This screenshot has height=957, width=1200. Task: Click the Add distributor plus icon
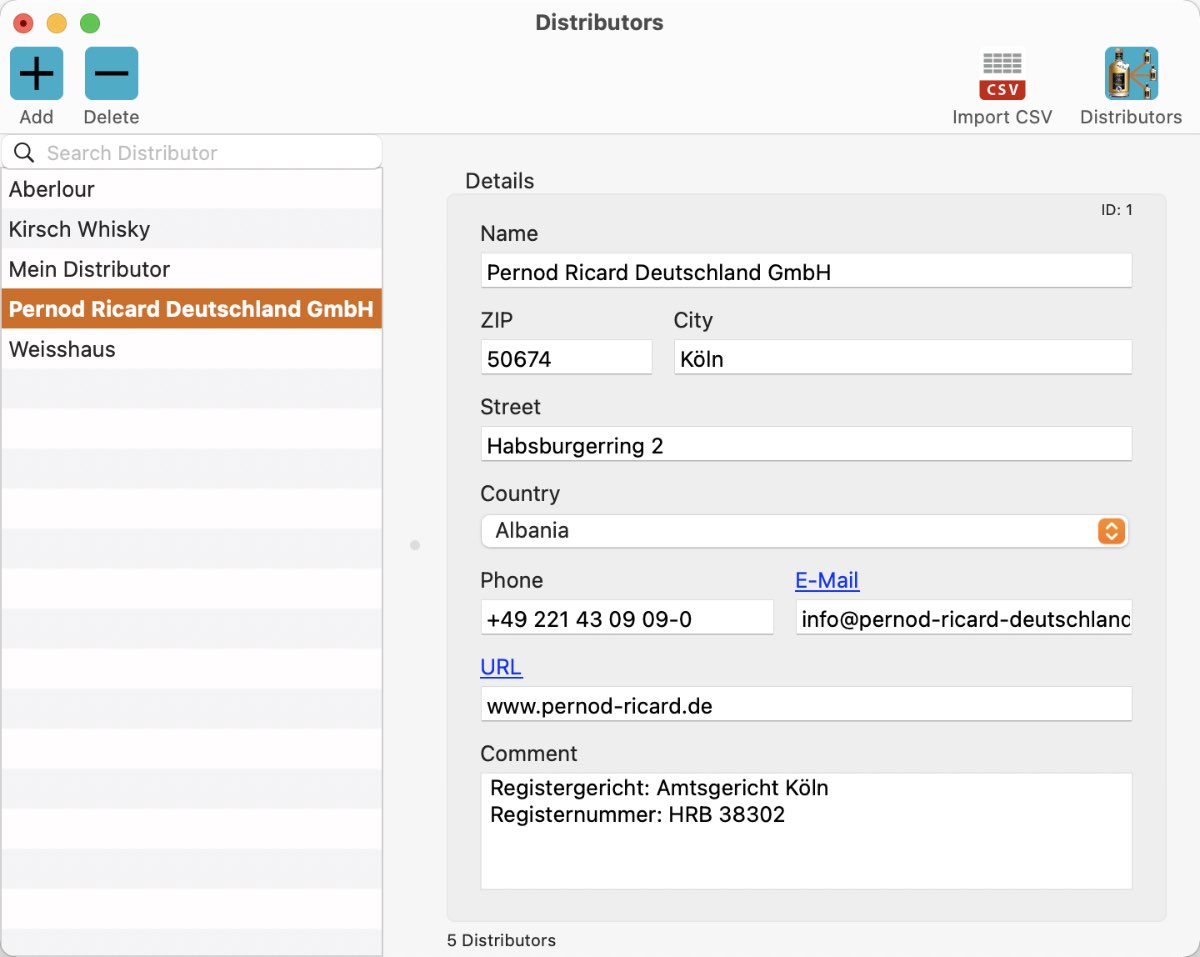(37, 74)
